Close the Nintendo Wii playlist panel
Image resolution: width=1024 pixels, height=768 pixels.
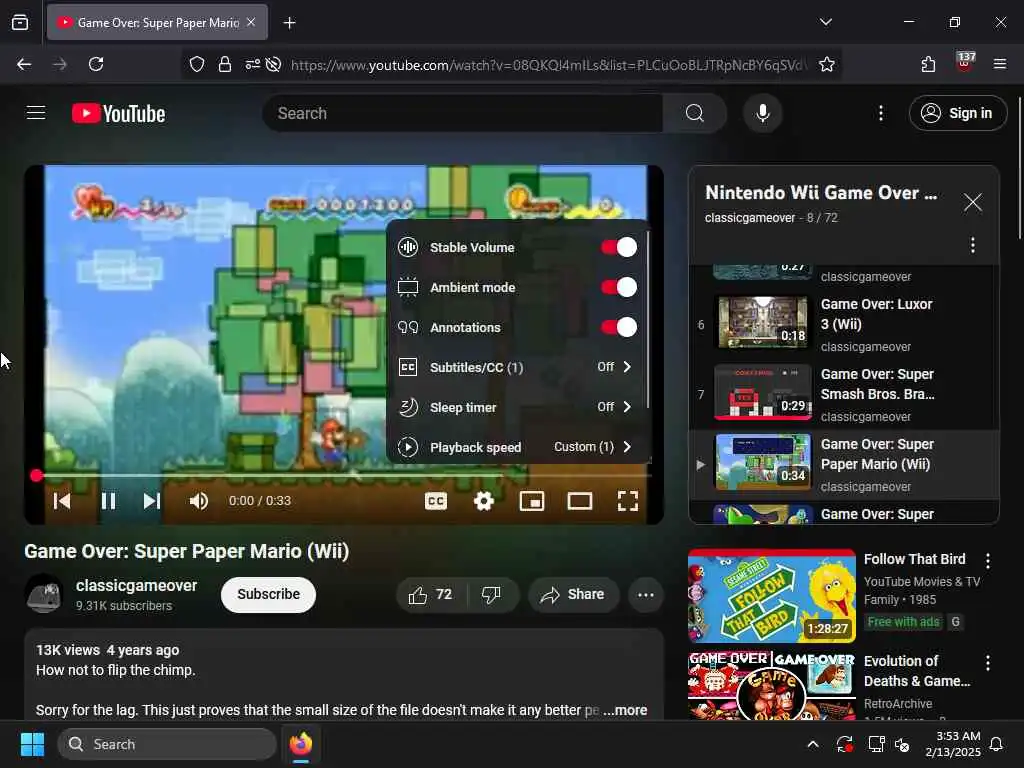(972, 202)
